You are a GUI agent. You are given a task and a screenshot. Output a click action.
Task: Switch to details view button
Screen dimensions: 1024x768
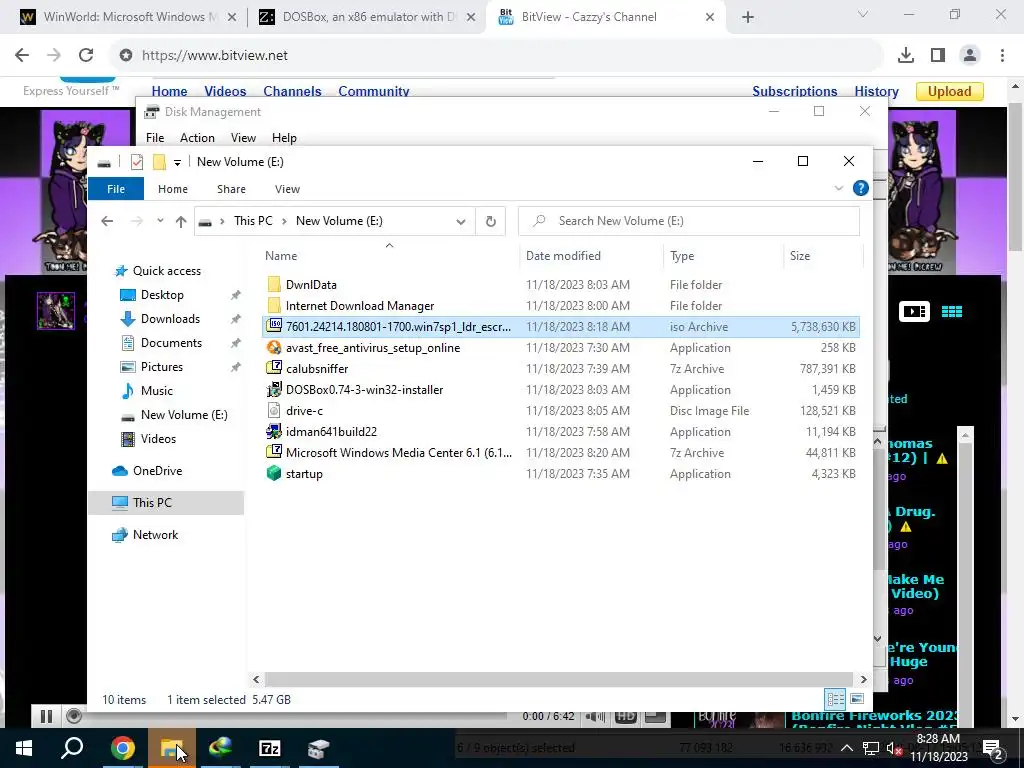835,699
